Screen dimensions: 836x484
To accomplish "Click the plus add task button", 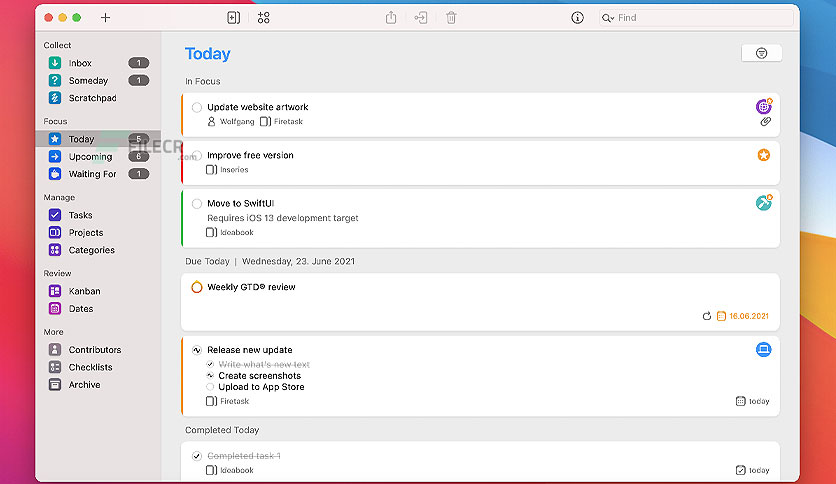I will (x=106, y=18).
